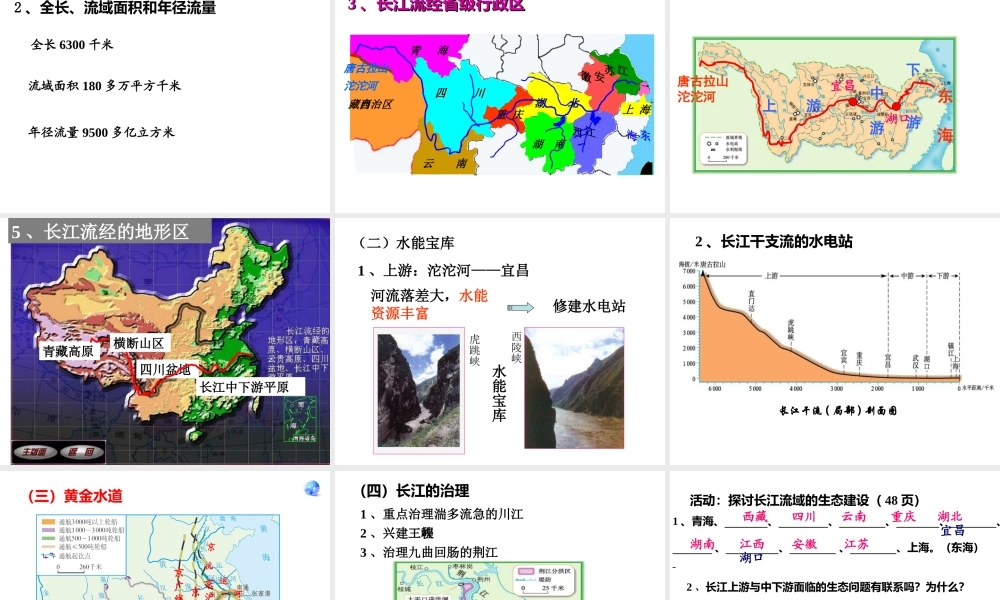Click the 青藏高原 label on the terrain map
The image size is (1000, 600).
point(68,351)
